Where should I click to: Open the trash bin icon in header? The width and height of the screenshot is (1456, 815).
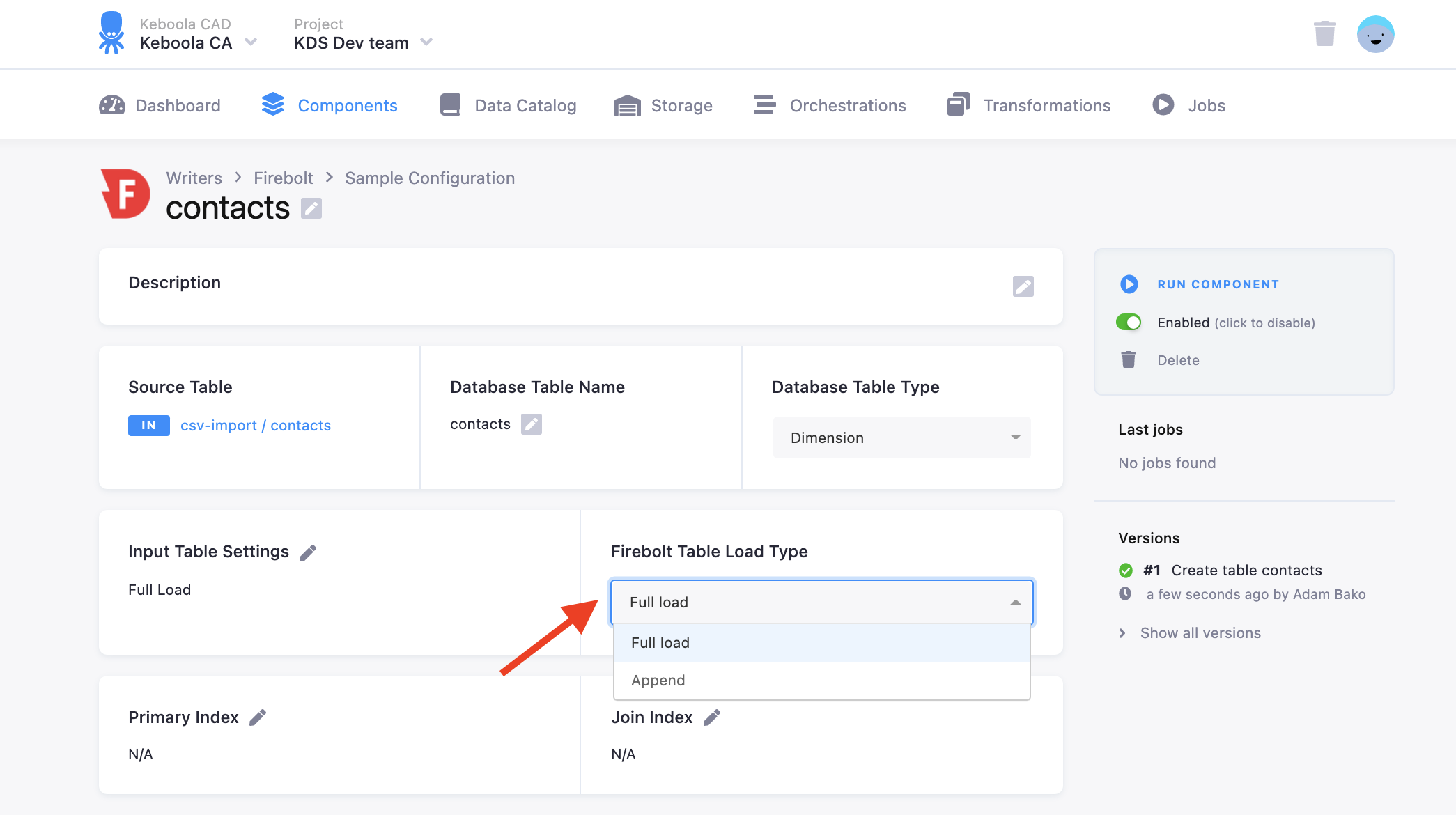[1324, 33]
